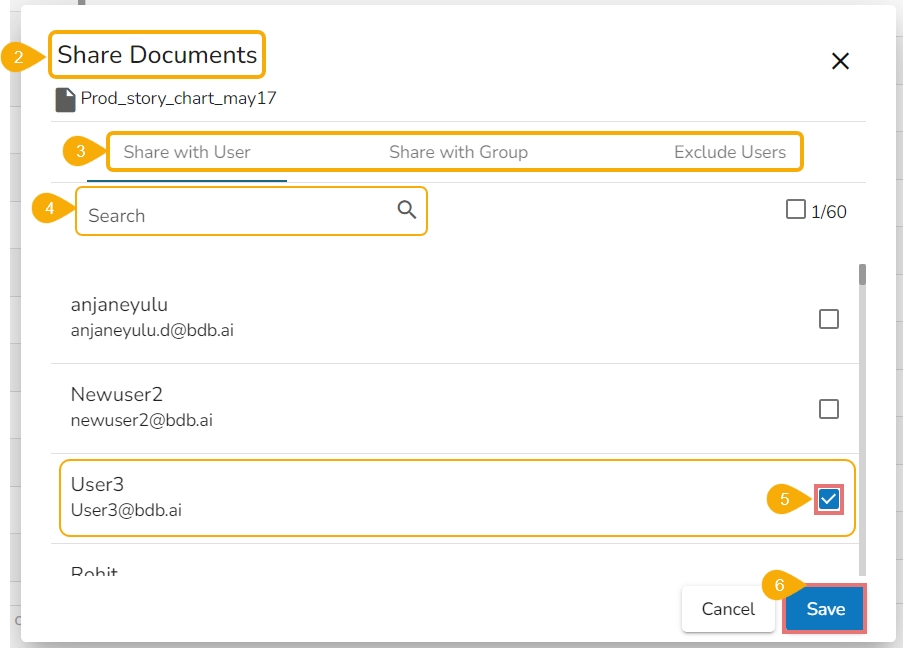Click the step 5 callout badge

tap(785, 498)
